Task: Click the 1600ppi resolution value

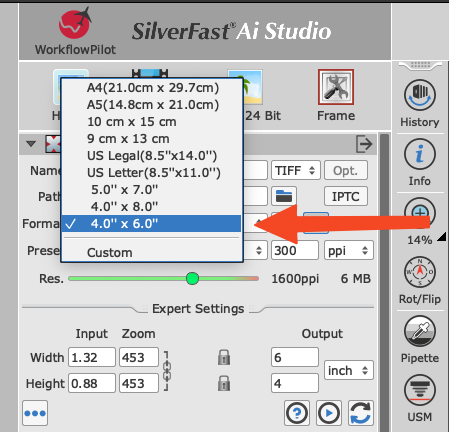Action: coord(295,279)
